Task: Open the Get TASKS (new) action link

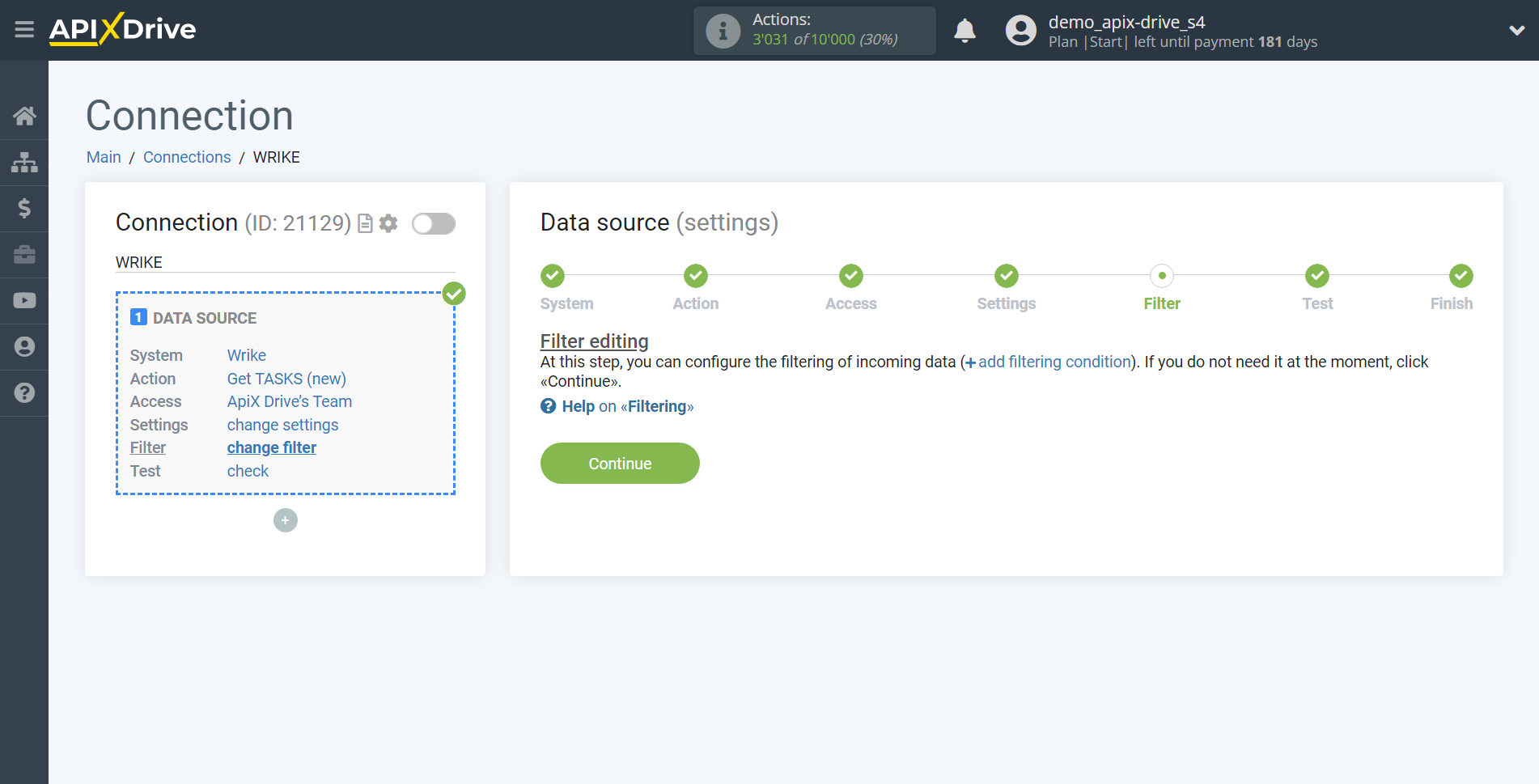Action: [x=286, y=379]
